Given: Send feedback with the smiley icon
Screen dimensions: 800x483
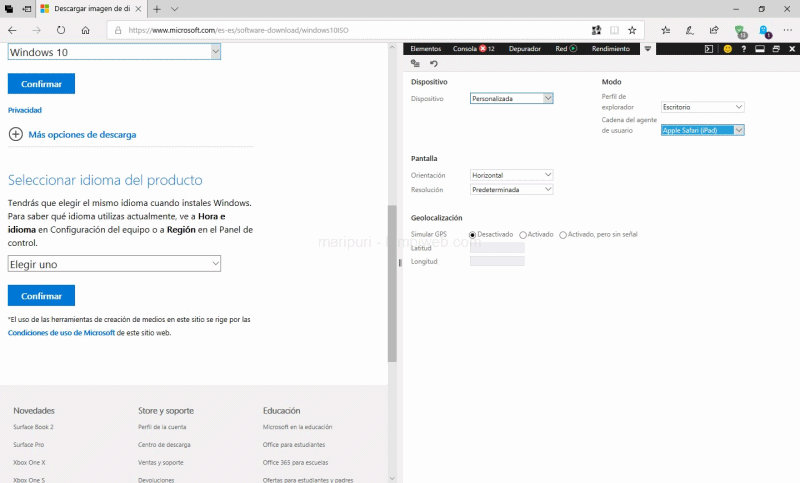Looking at the screenshot, I should click(x=728, y=49).
